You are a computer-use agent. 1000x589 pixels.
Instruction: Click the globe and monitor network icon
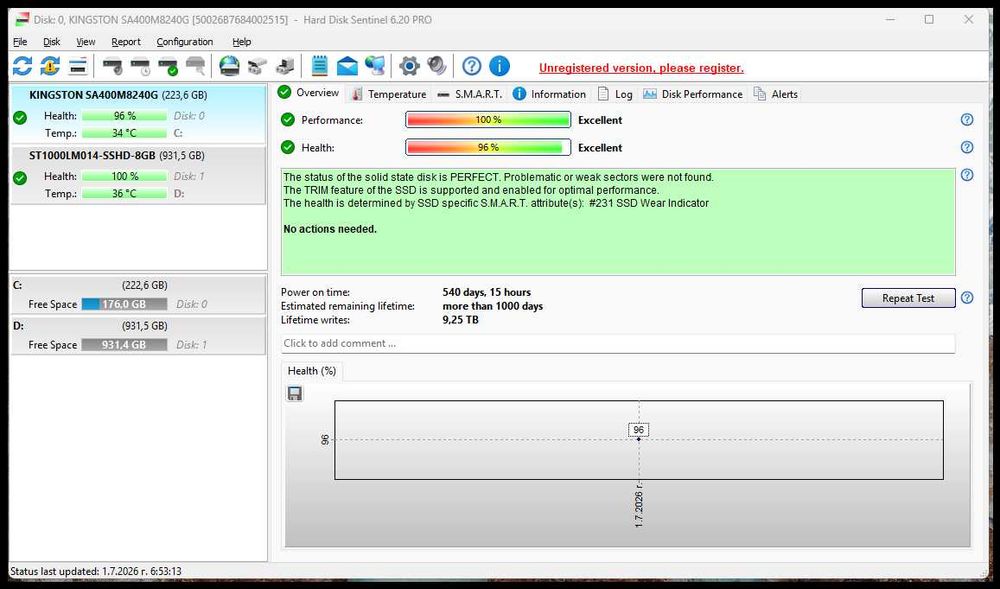click(375, 66)
